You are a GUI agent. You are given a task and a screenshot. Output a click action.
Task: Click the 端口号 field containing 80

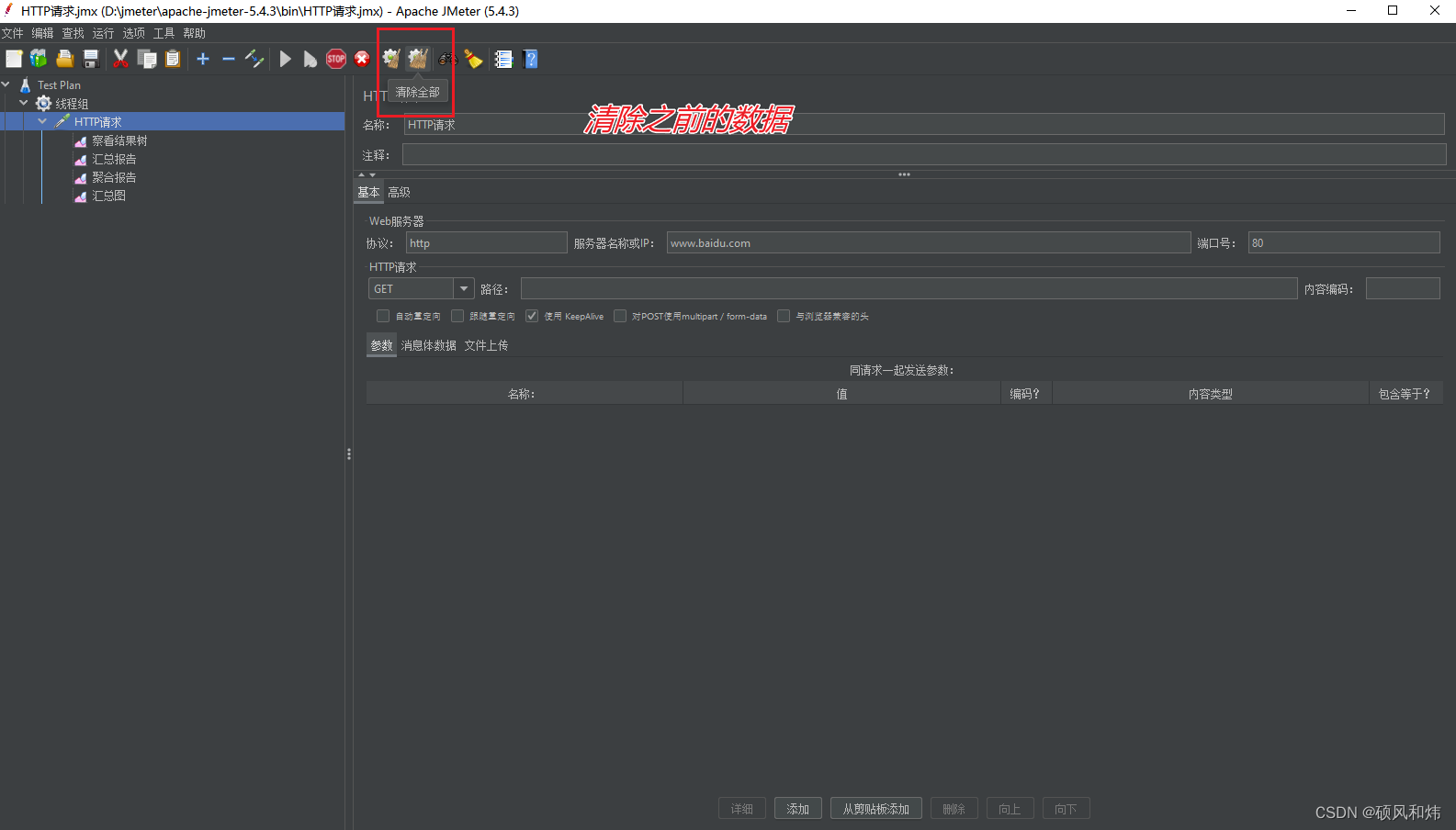(x=1344, y=242)
